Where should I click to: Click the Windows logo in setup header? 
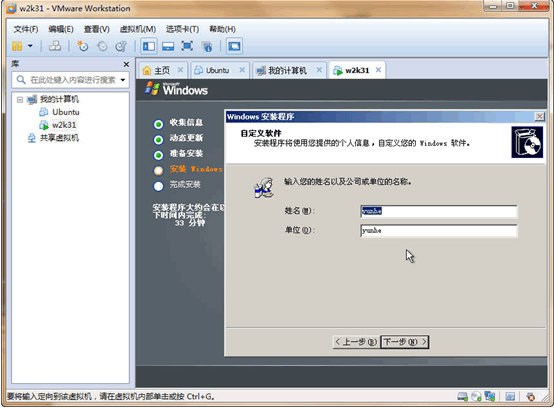(x=152, y=89)
